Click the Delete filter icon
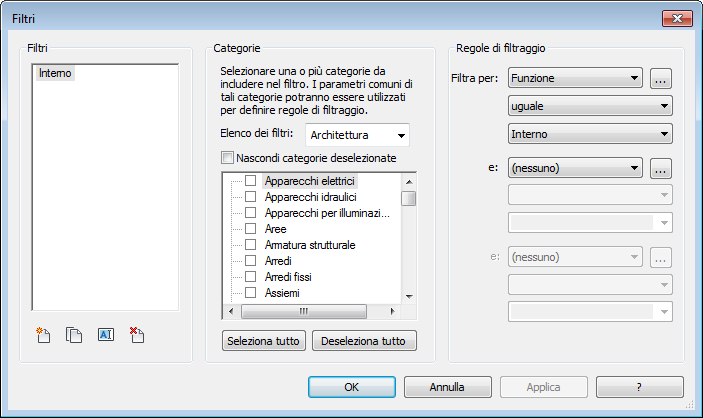Viewport: 703px width, 418px height. pos(137,336)
